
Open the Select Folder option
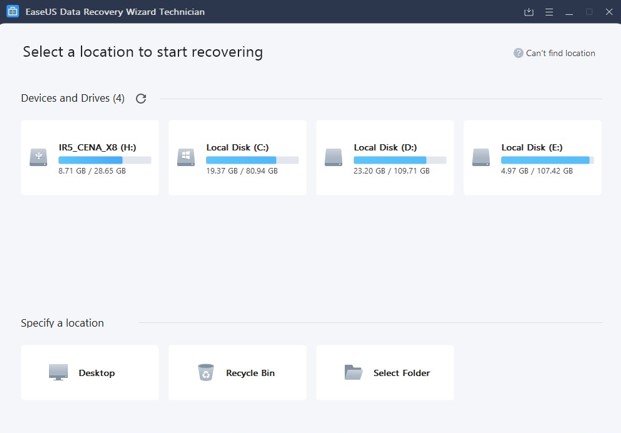coord(385,372)
